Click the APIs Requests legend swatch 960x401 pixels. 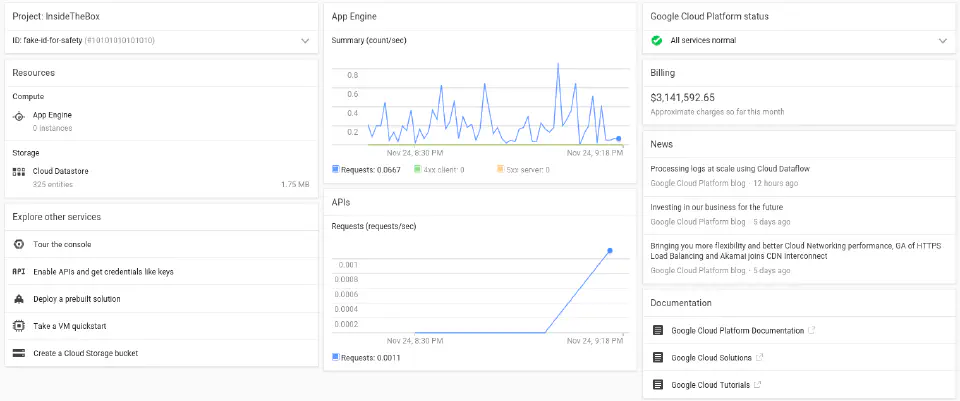tap(335, 357)
